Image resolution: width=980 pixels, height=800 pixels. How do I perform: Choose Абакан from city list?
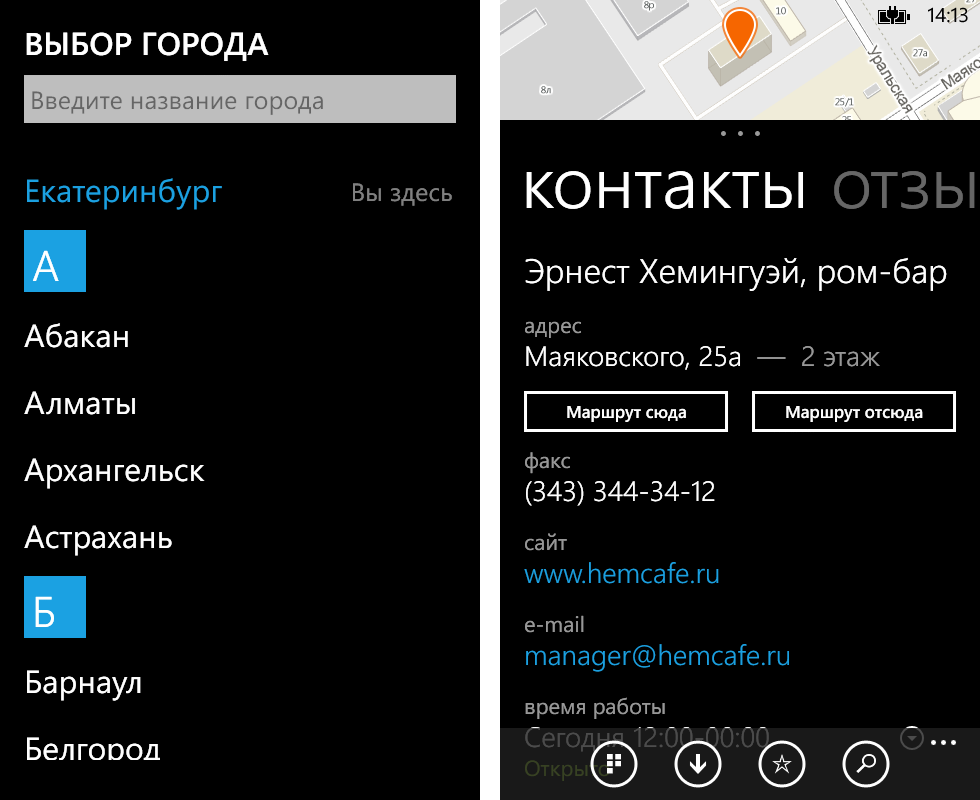click(77, 337)
